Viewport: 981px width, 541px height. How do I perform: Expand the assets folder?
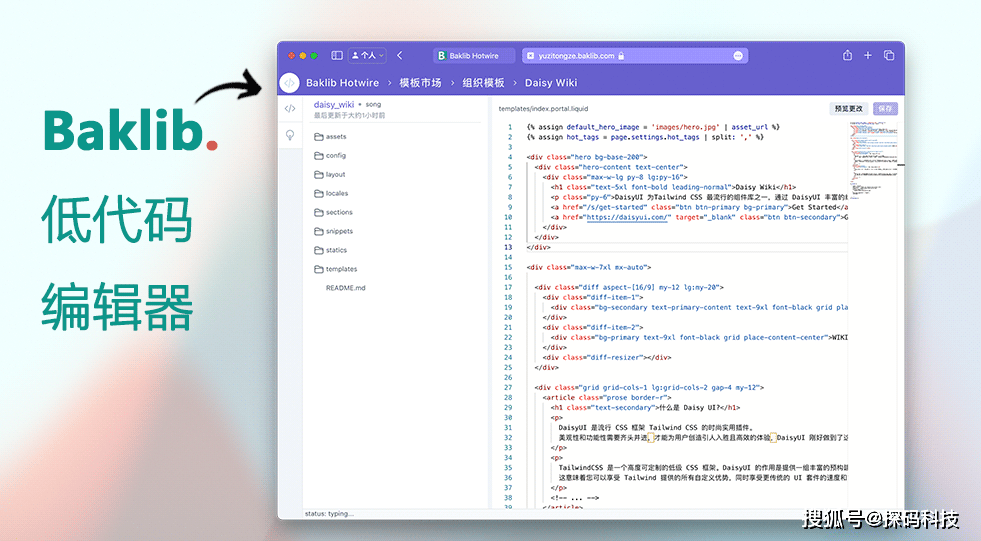coord(330,136)
